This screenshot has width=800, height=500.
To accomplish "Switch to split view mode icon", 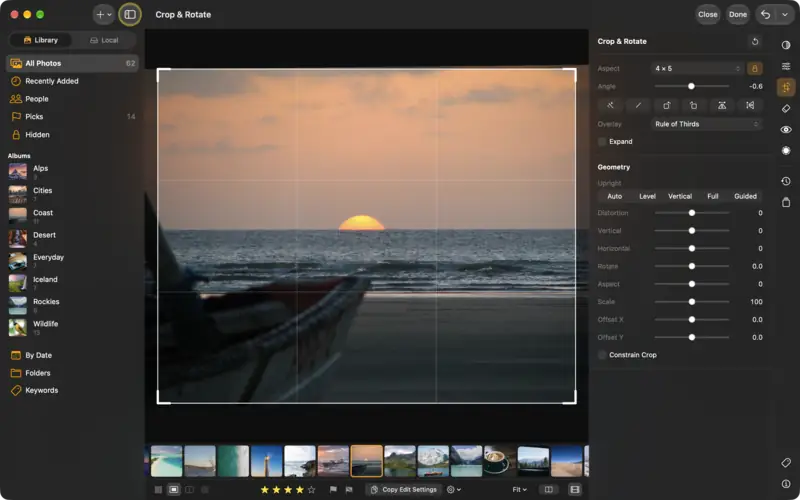I will [x=189, y=489].
